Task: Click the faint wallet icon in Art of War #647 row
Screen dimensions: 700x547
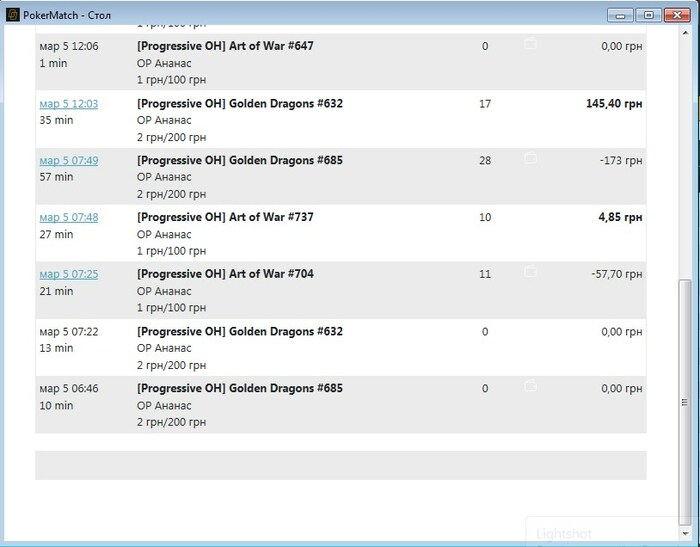Action: 530,43
